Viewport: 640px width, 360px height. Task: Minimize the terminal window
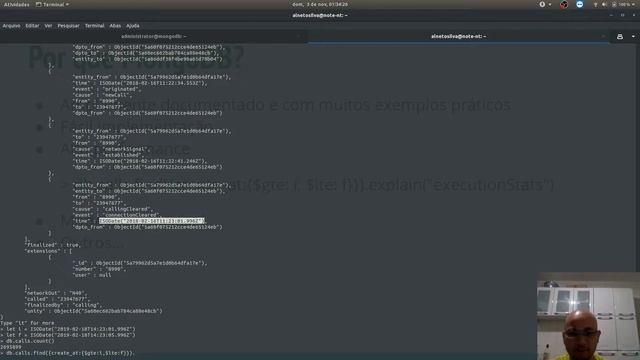611,15
